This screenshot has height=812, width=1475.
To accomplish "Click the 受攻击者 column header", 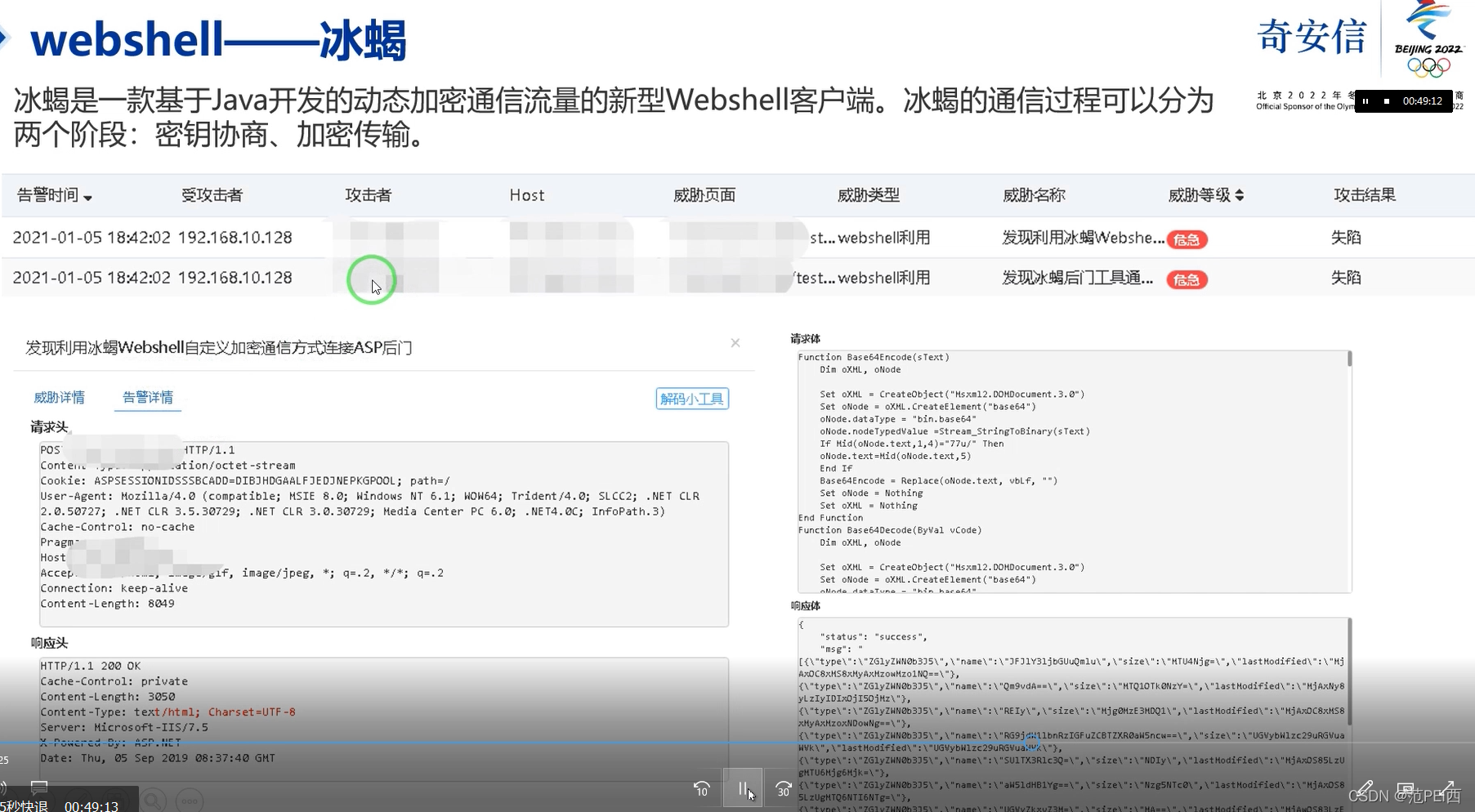I will click(212, 195).
